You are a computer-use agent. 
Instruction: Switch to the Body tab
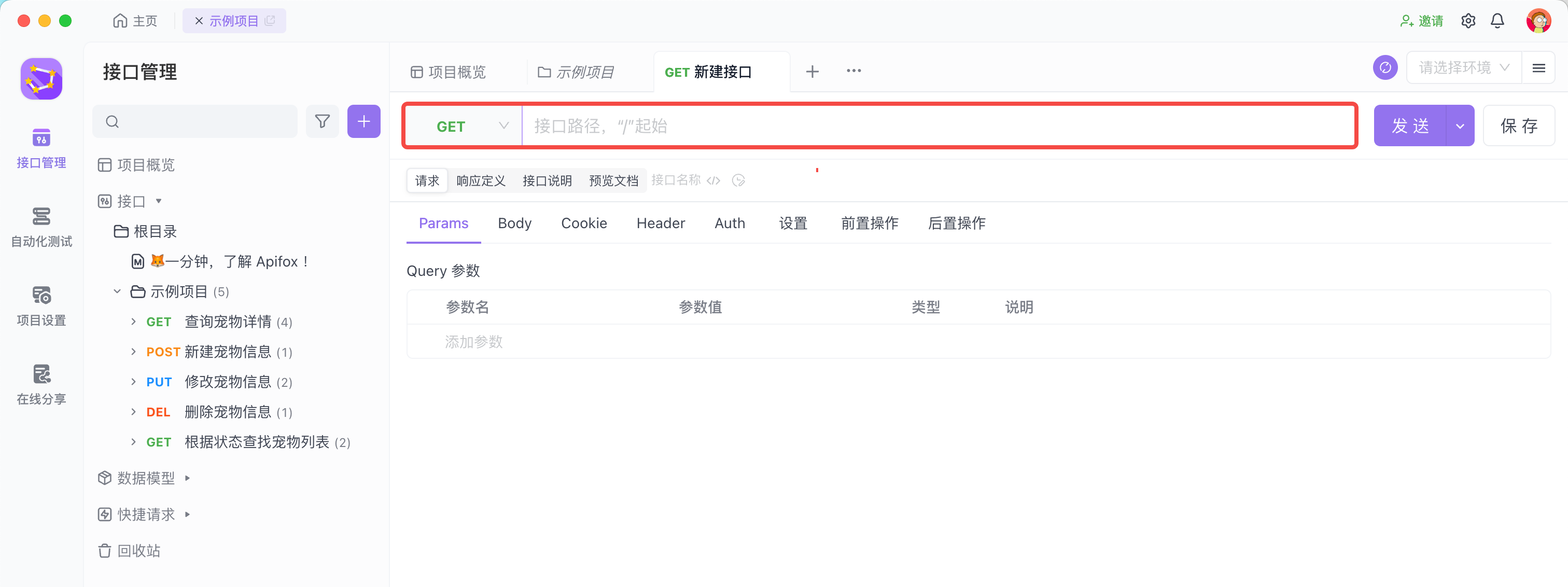pyautogui.click(x=514, y=223)
